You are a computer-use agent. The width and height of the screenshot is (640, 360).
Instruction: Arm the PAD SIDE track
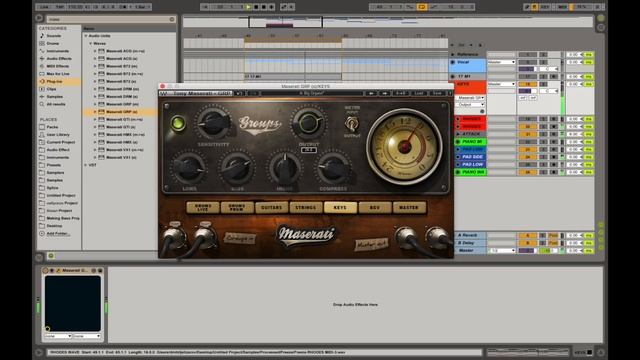click(x=554, y=157)
